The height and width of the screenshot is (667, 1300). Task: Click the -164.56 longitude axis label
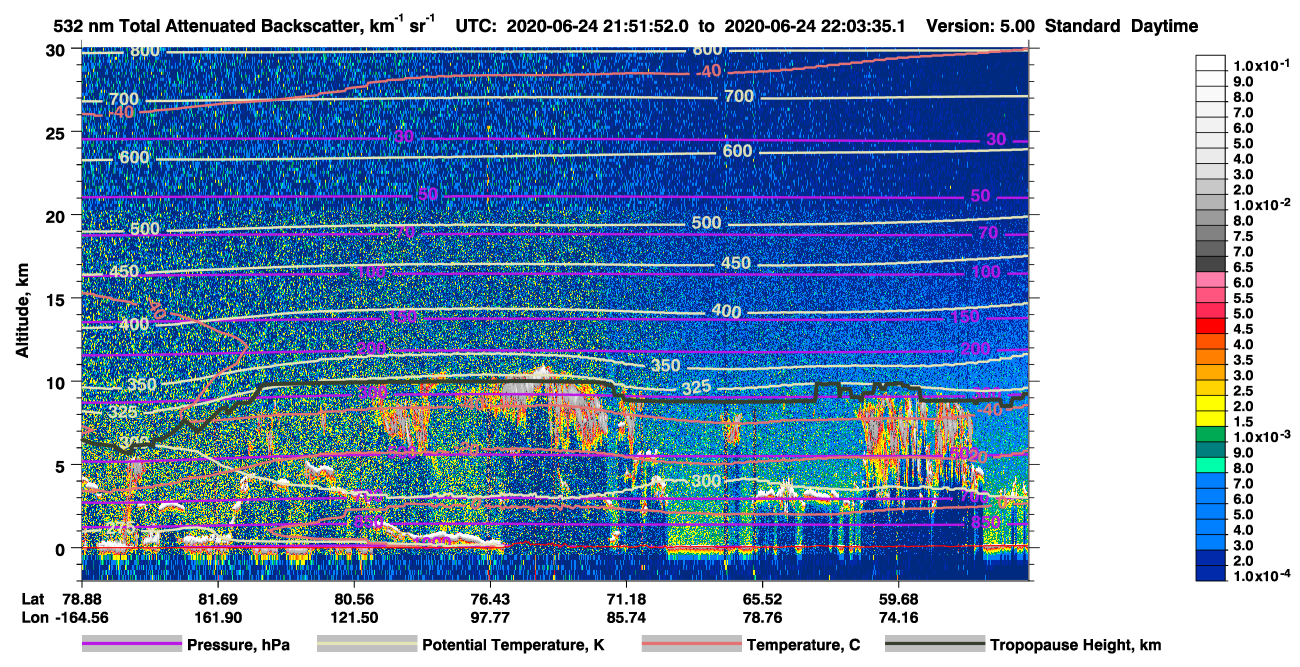click(x=80, y=617)
